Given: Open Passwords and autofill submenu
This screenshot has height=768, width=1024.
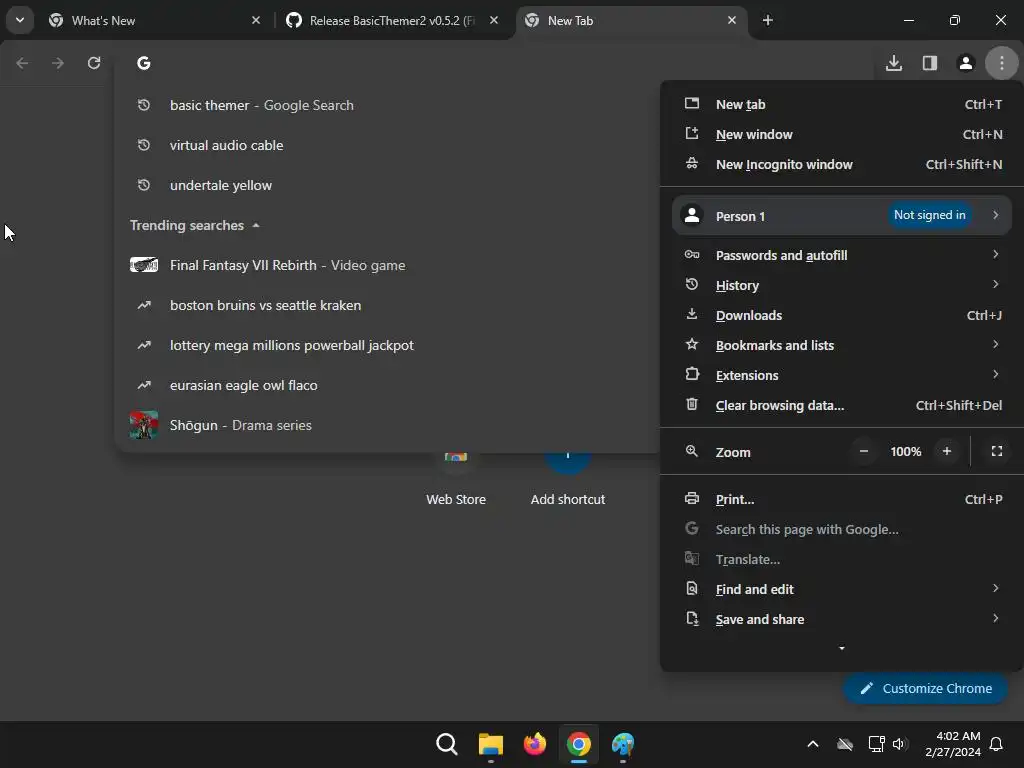Looking at the screenshot, I should pyautogui.click(x=842, y=255).
